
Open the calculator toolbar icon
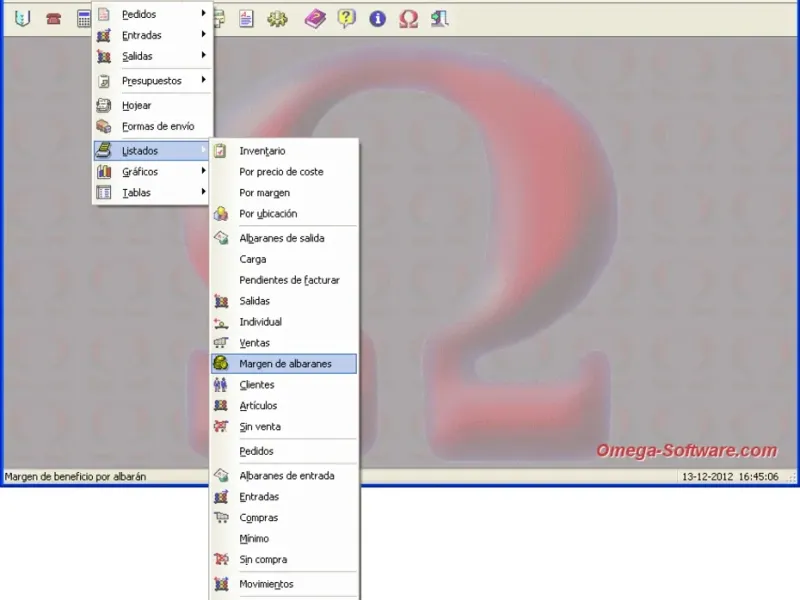click(84, 19)
